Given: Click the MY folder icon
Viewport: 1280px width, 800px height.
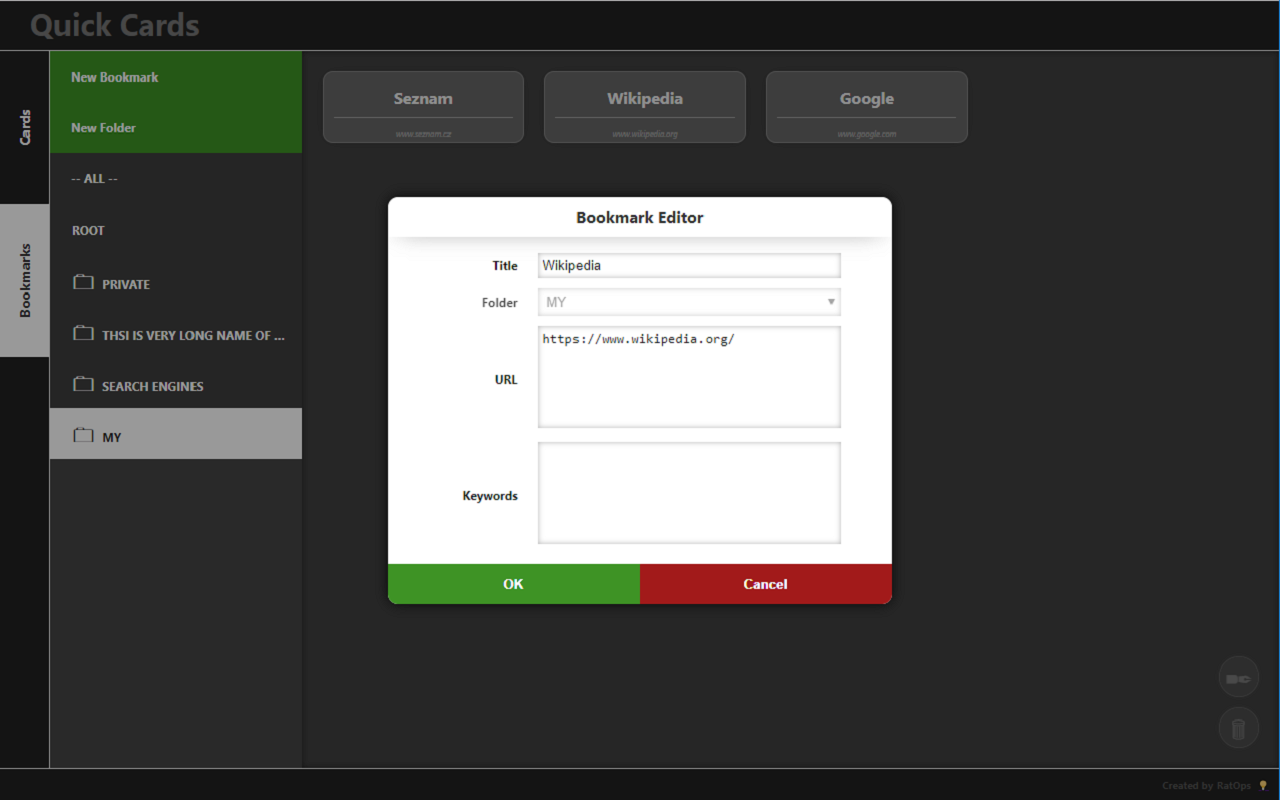Looking at the screenshot, I should click(x=83, y=436).
